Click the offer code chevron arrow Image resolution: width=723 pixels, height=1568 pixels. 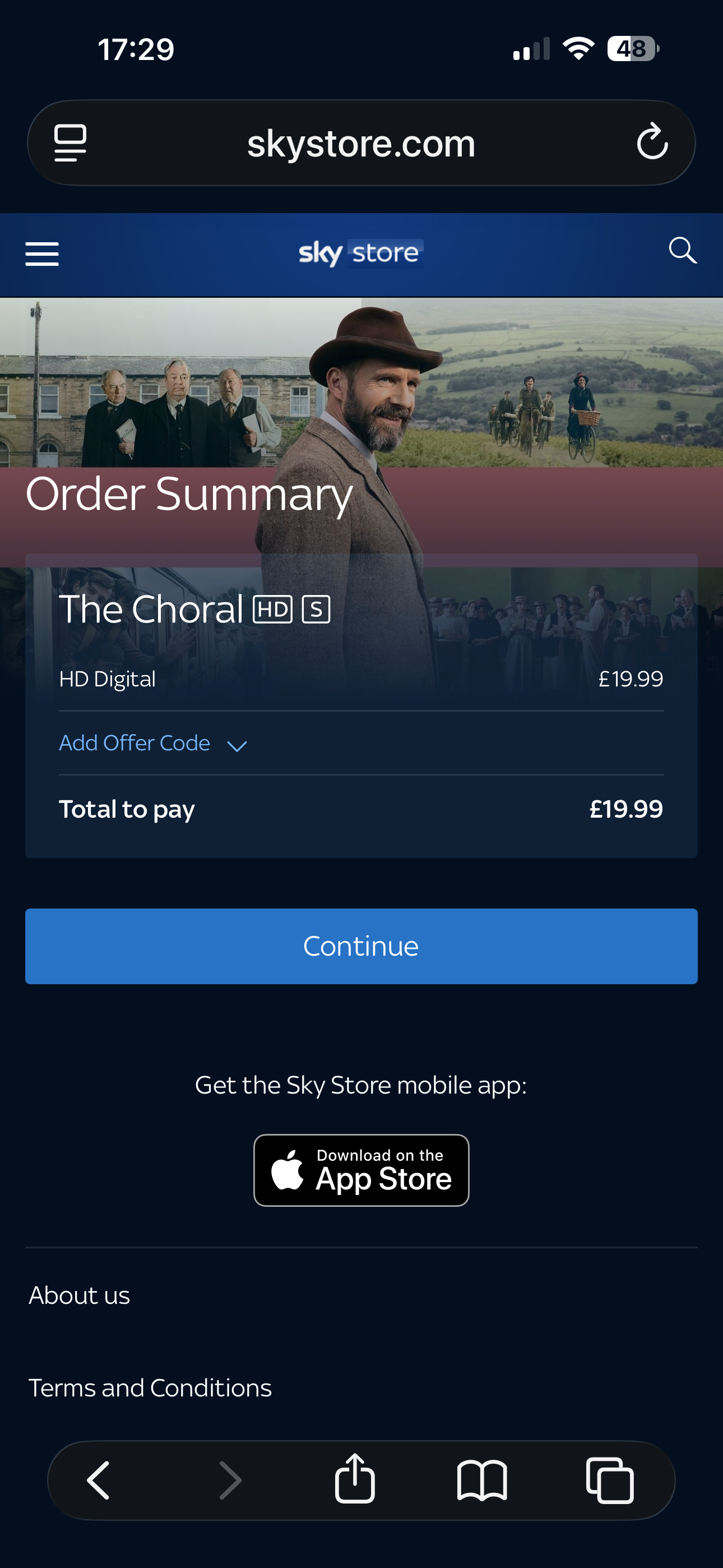(x=237, y=746)
